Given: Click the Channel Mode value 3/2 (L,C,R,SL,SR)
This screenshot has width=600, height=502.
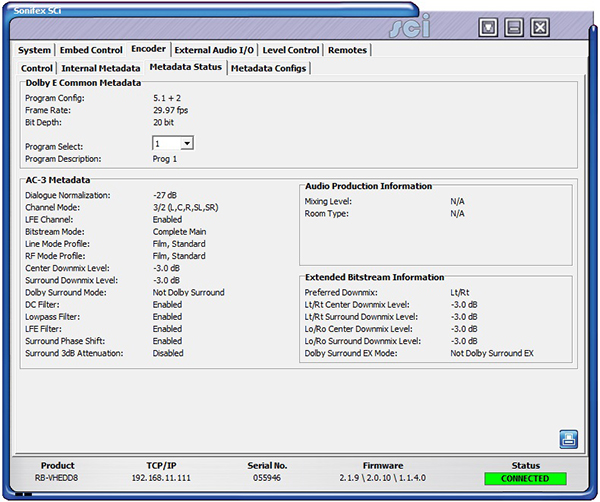Looking at the screenshot, I should 186,207.
